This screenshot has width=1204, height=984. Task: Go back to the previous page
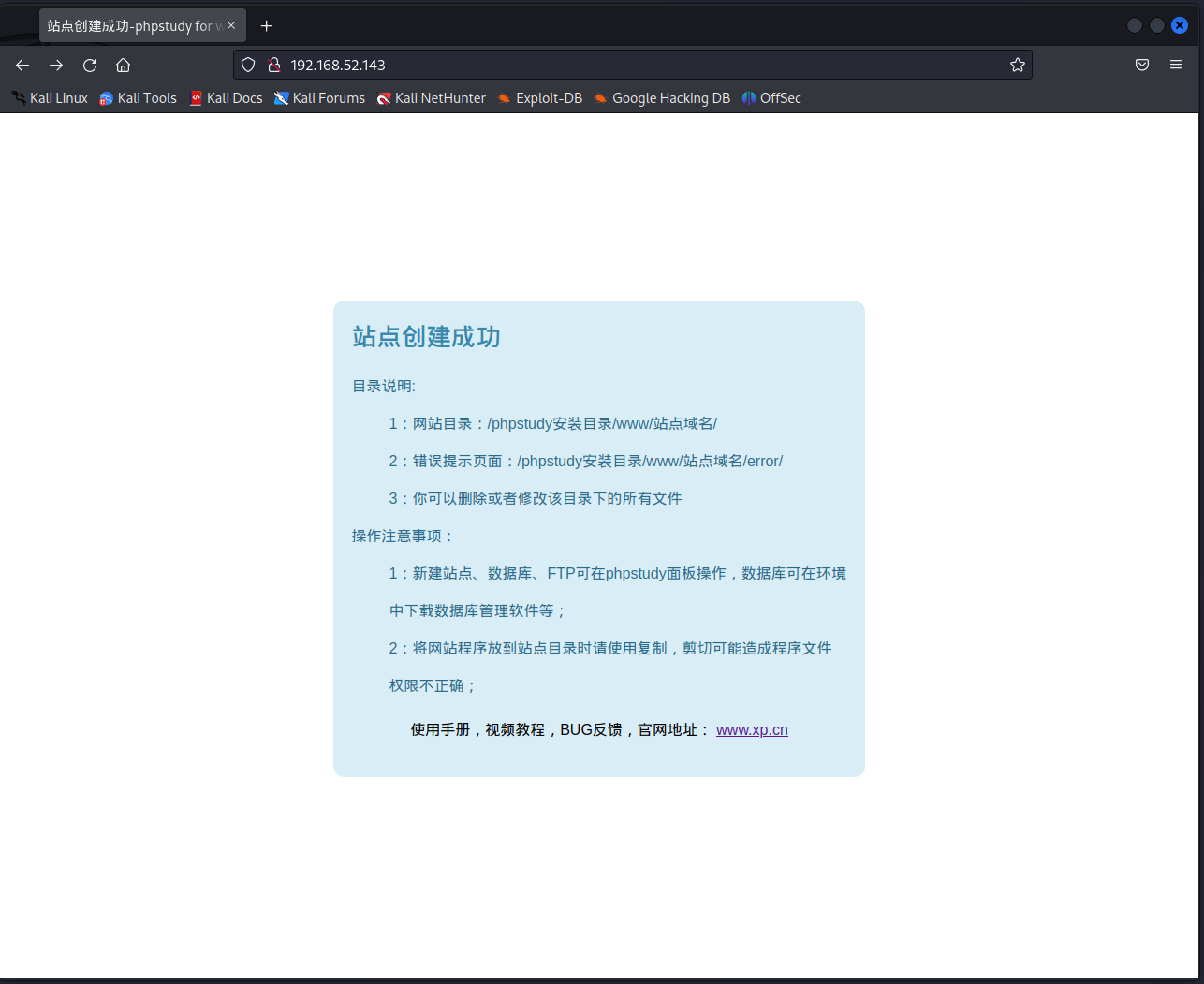click(22, 65)
